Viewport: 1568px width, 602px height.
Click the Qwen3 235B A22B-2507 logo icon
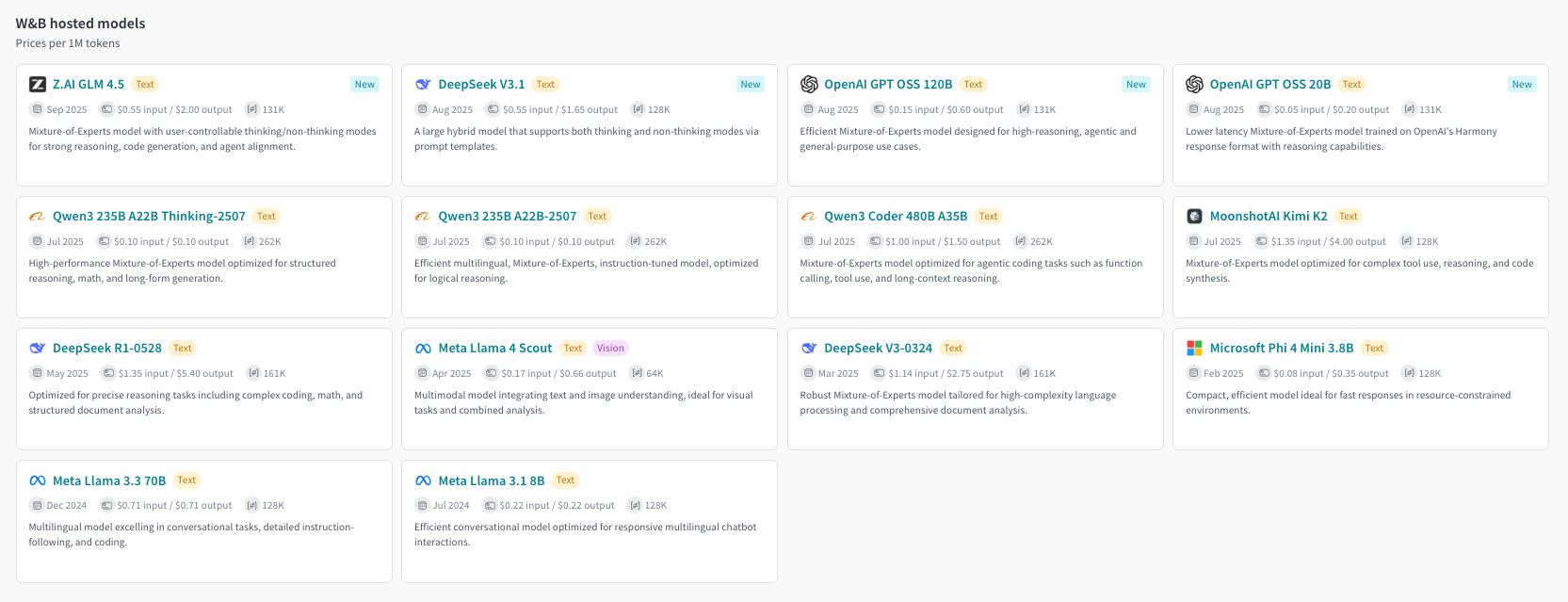423,216
